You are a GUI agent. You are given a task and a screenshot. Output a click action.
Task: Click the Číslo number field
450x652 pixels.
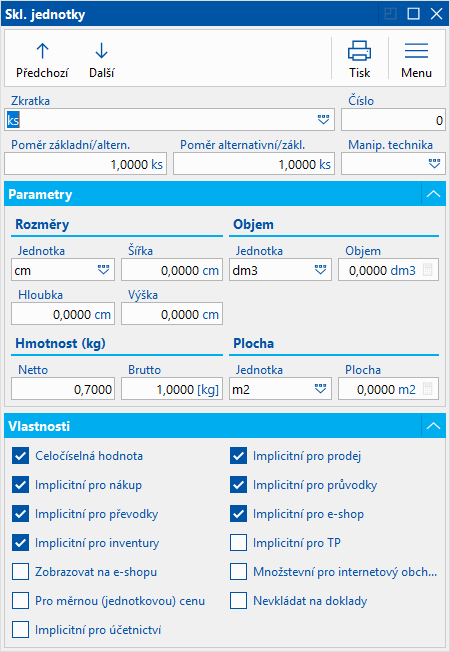(x=393, y=120)
